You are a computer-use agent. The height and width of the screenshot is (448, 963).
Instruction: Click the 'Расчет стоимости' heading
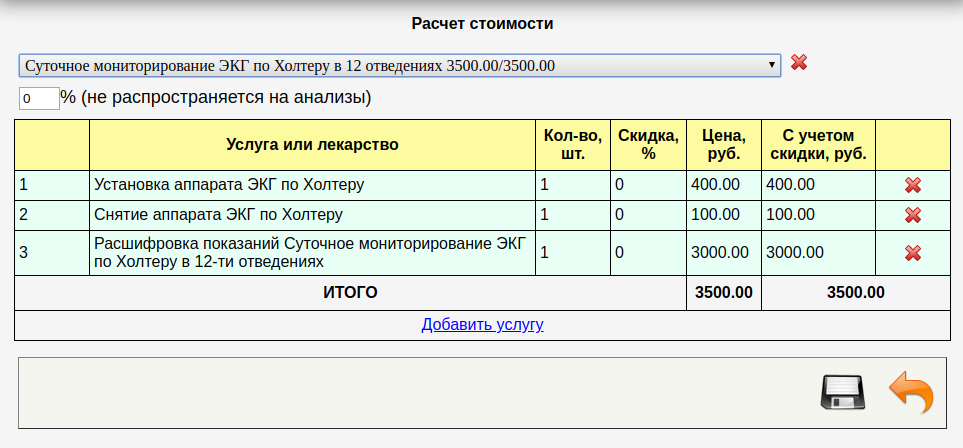click(482, 23)
